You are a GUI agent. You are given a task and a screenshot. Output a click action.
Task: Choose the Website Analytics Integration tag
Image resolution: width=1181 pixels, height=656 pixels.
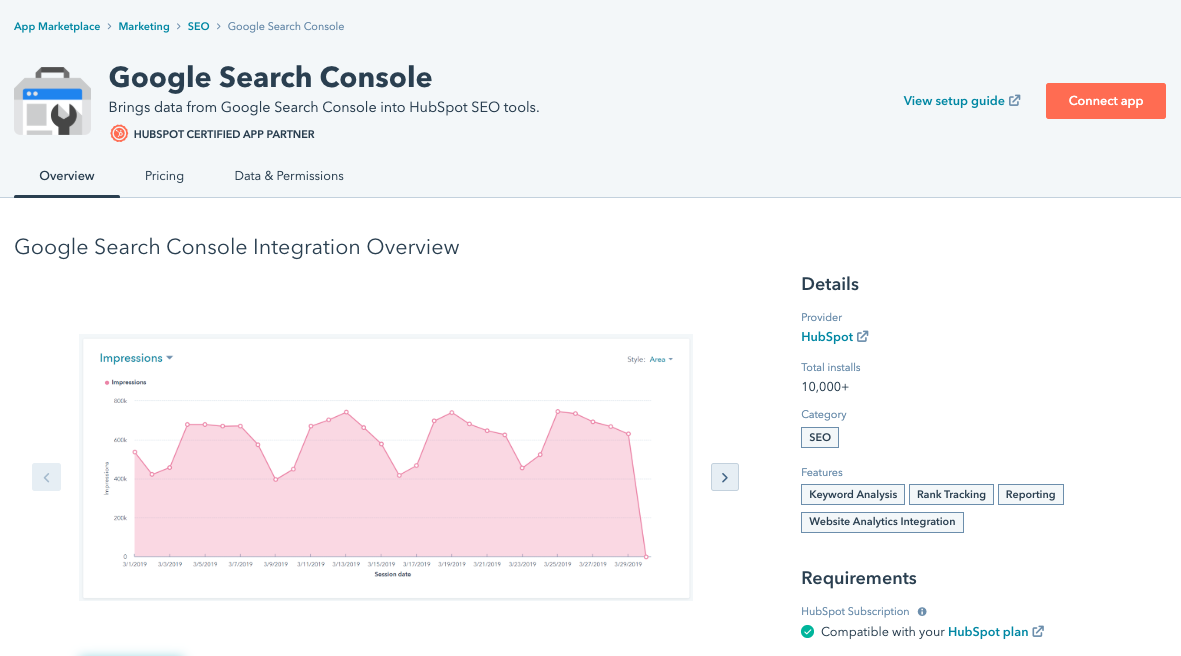pos(882,522)
